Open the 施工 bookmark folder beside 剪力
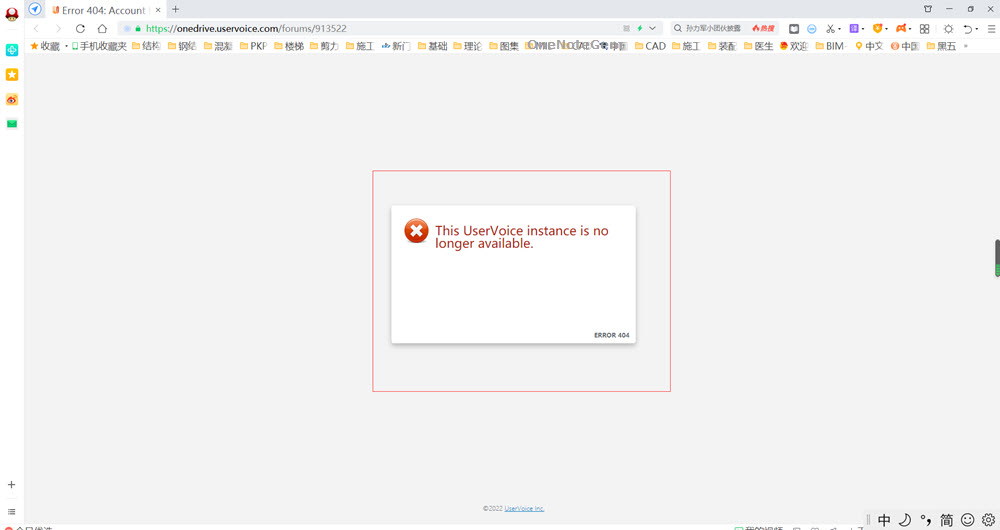The height and width of the screenshot is (530, 1000). (360, 46)
